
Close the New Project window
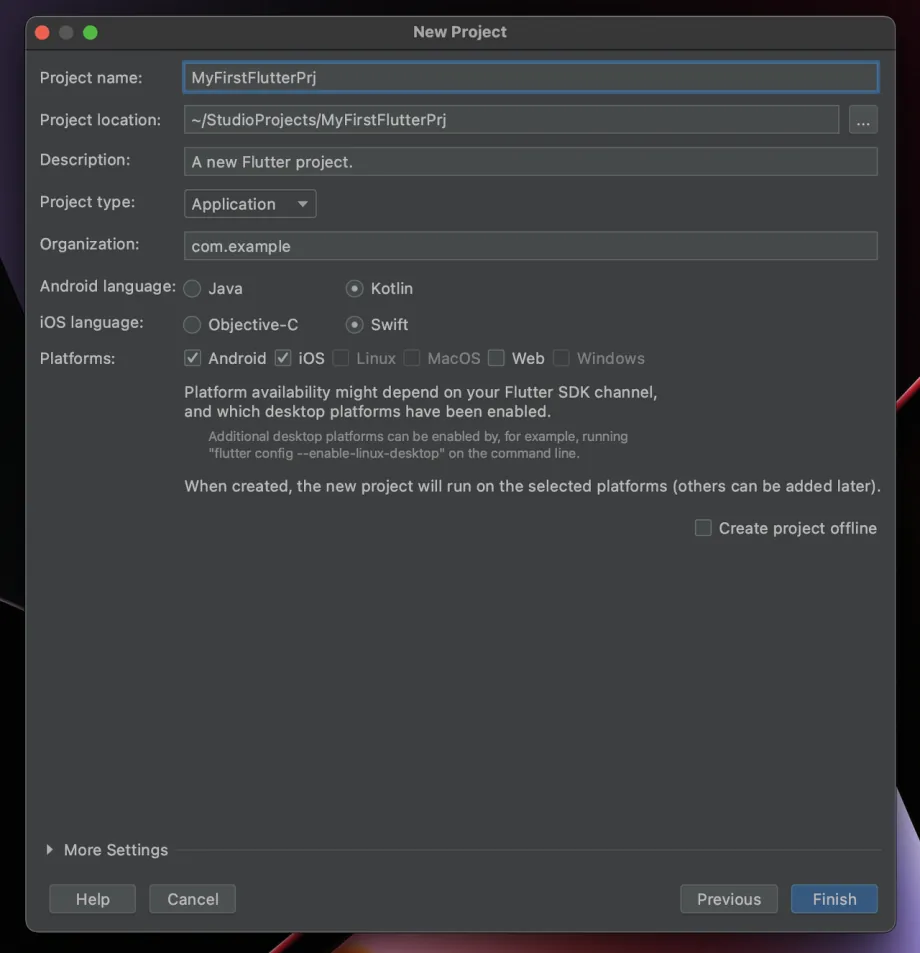[x=43, y=32]
